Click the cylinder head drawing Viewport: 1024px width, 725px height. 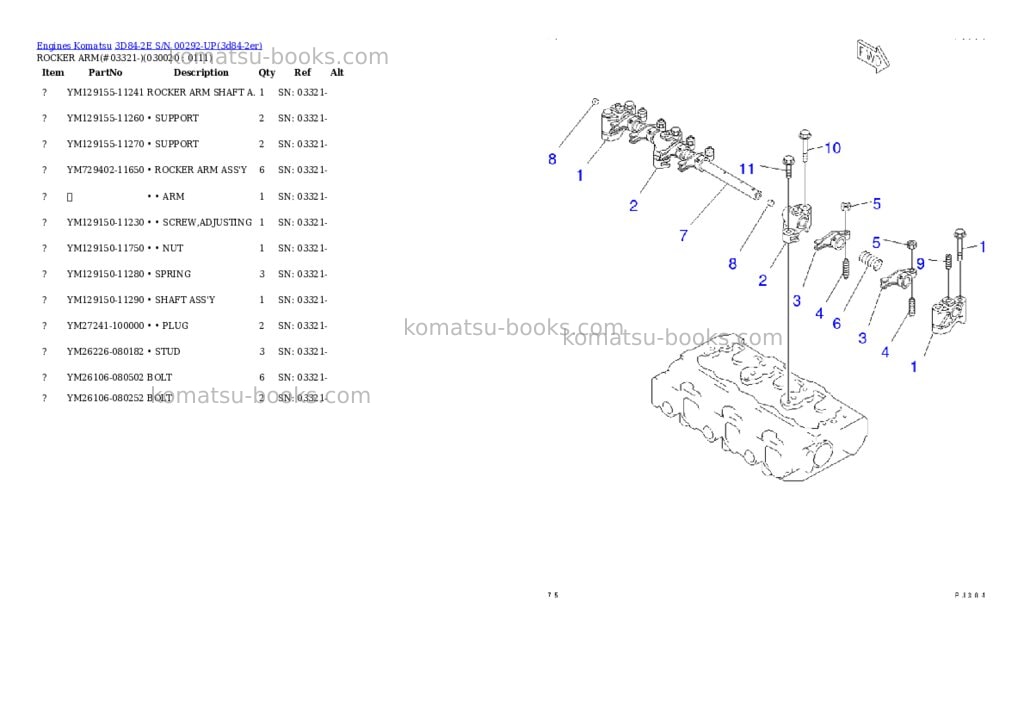[760, 406]
